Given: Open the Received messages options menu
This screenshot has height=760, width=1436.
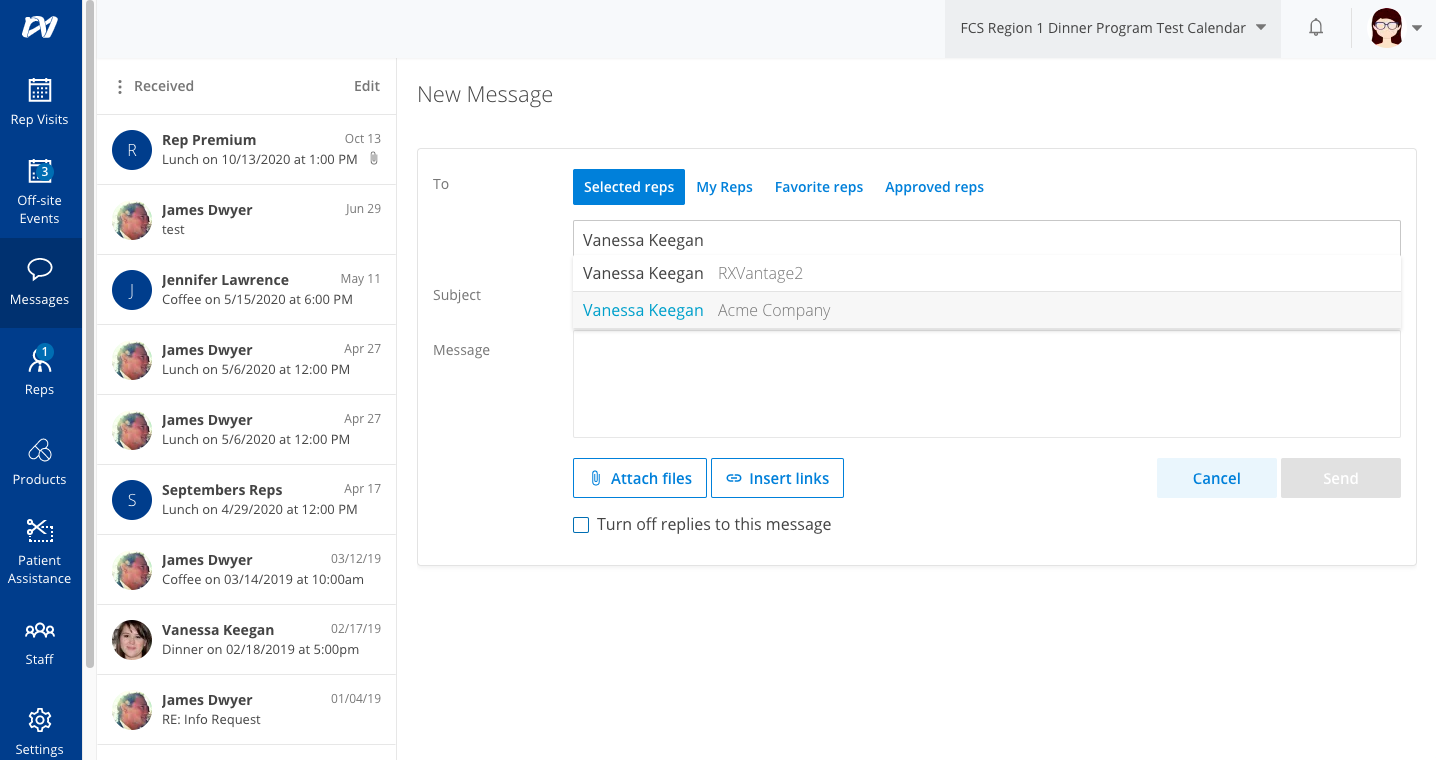Looking at the screenshot, I should (x=119, y=86).
